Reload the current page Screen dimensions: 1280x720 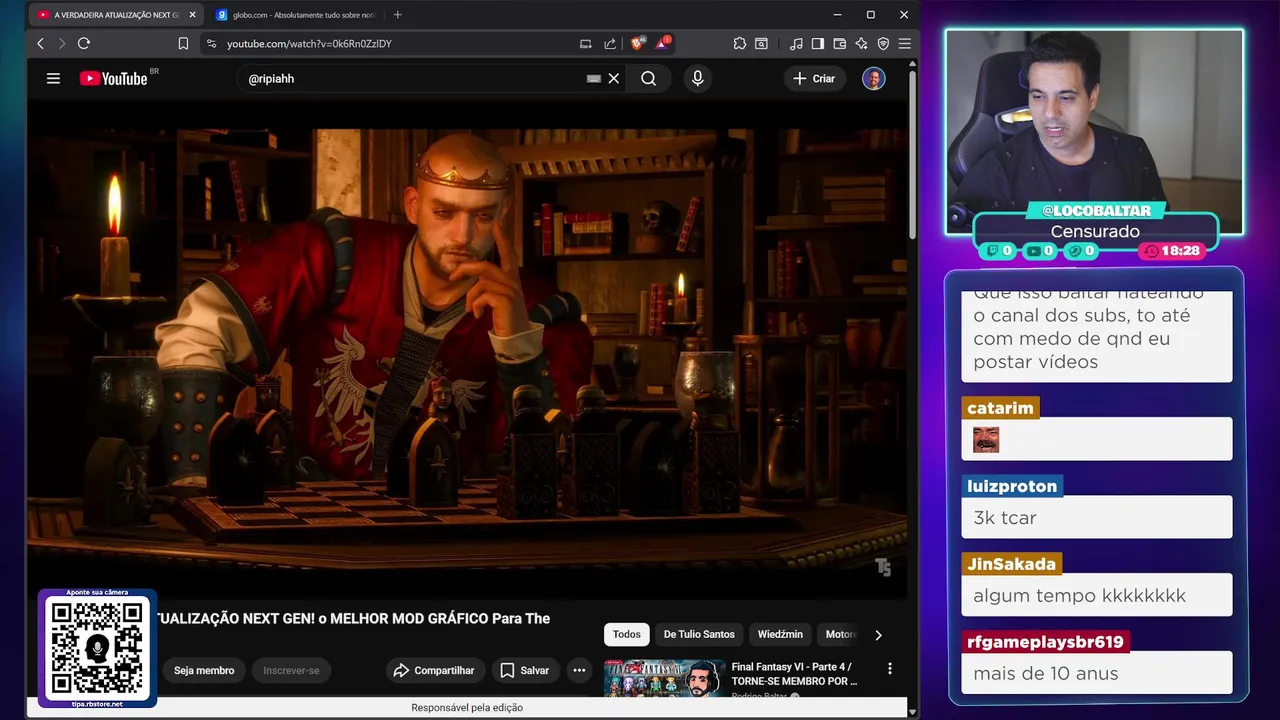tap(84, 44)
